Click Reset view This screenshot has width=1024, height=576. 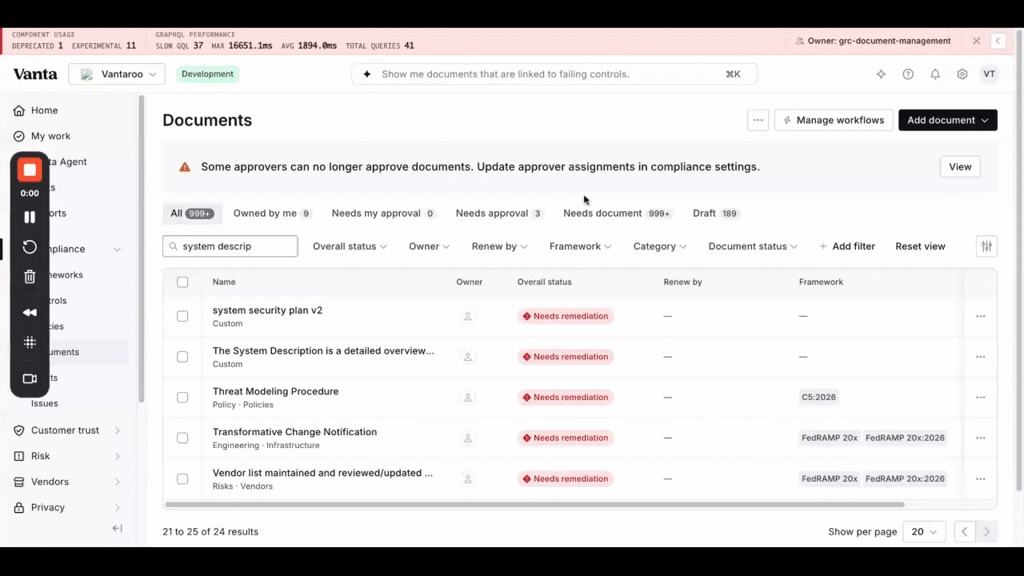pos(920,246)
